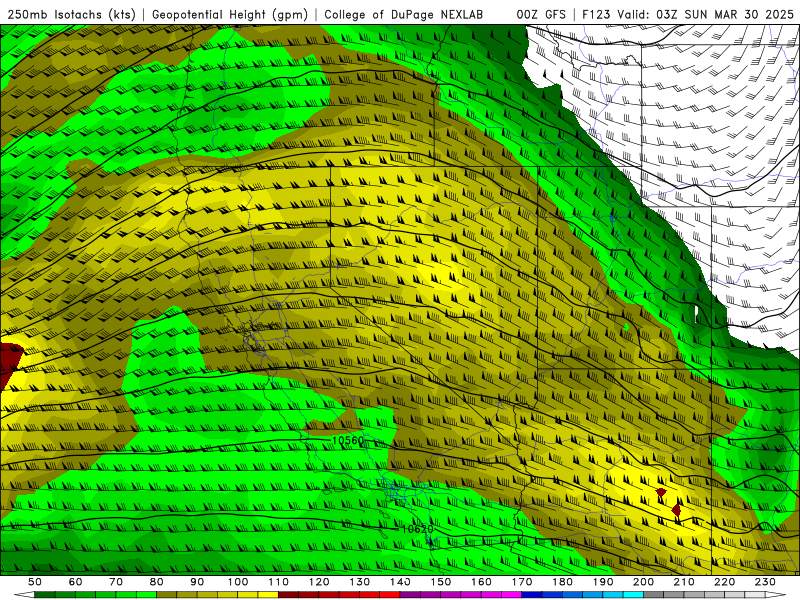Click the 220 knot label on color scale
This screenshot has width=800, height=600.
725,582
